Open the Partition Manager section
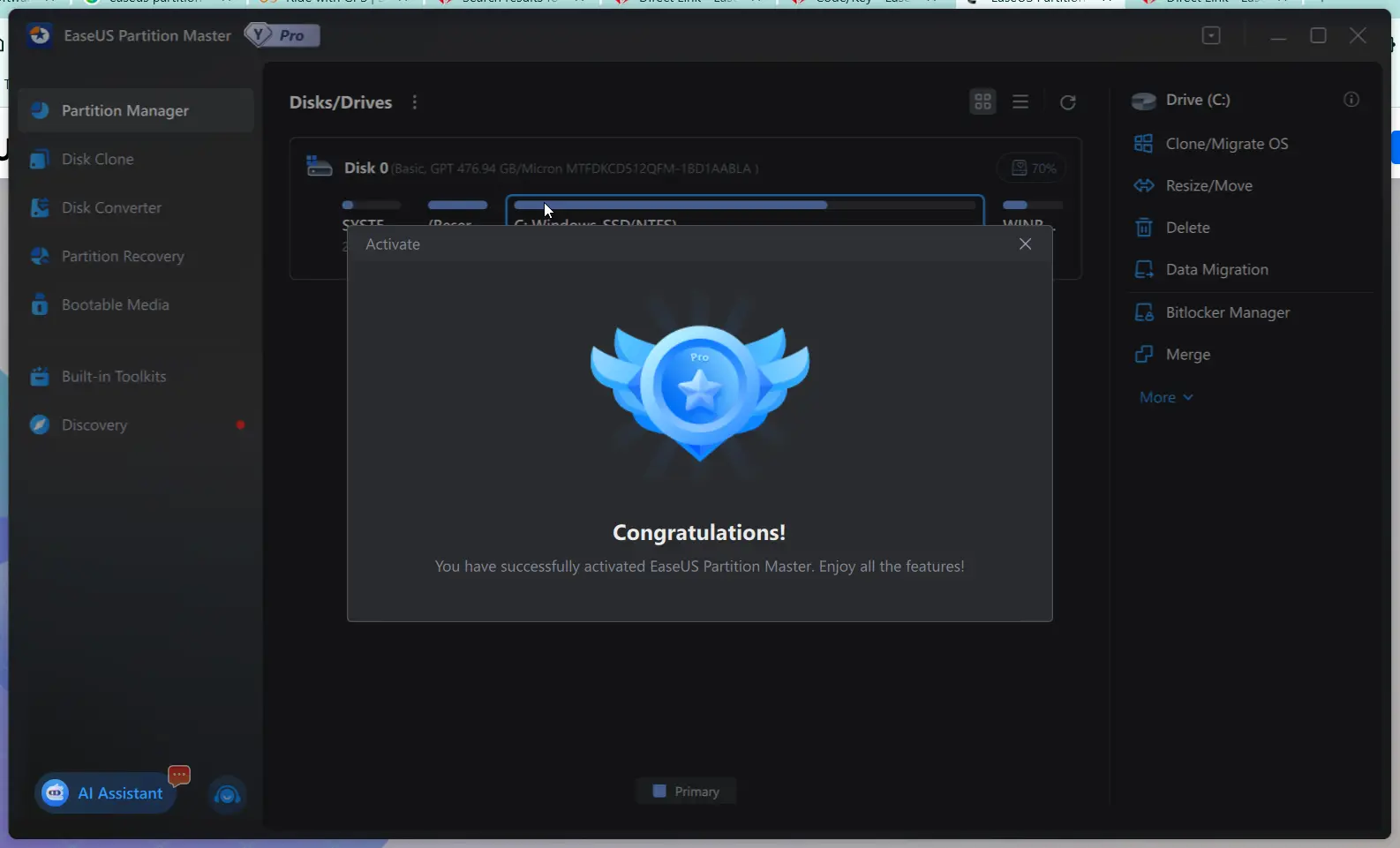The height and width of the screenshot is (848, 1400). click(136, 110)
